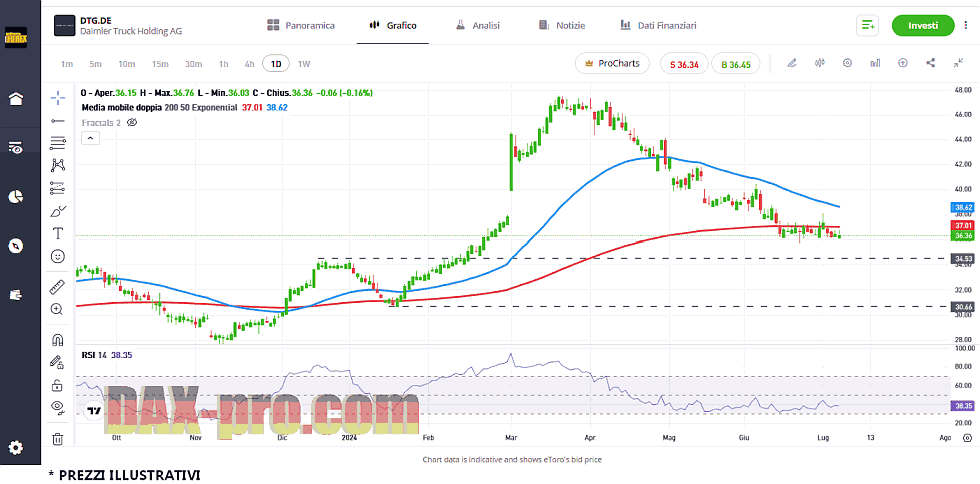The width and height of the screenshot is (980, 484).
Task: Collapse the indicator legend chevron
Action: pos(91,138)
